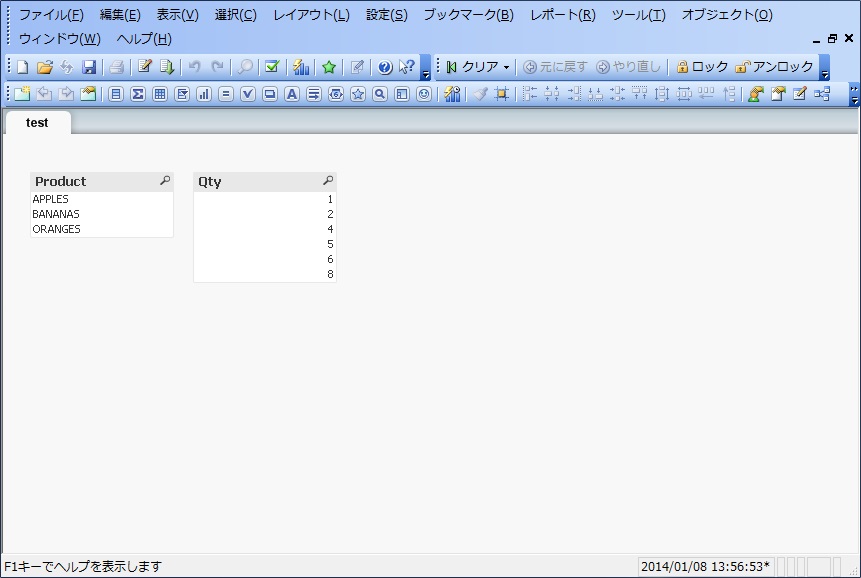Create a Statistics Box sigma icon

point(138,94)
